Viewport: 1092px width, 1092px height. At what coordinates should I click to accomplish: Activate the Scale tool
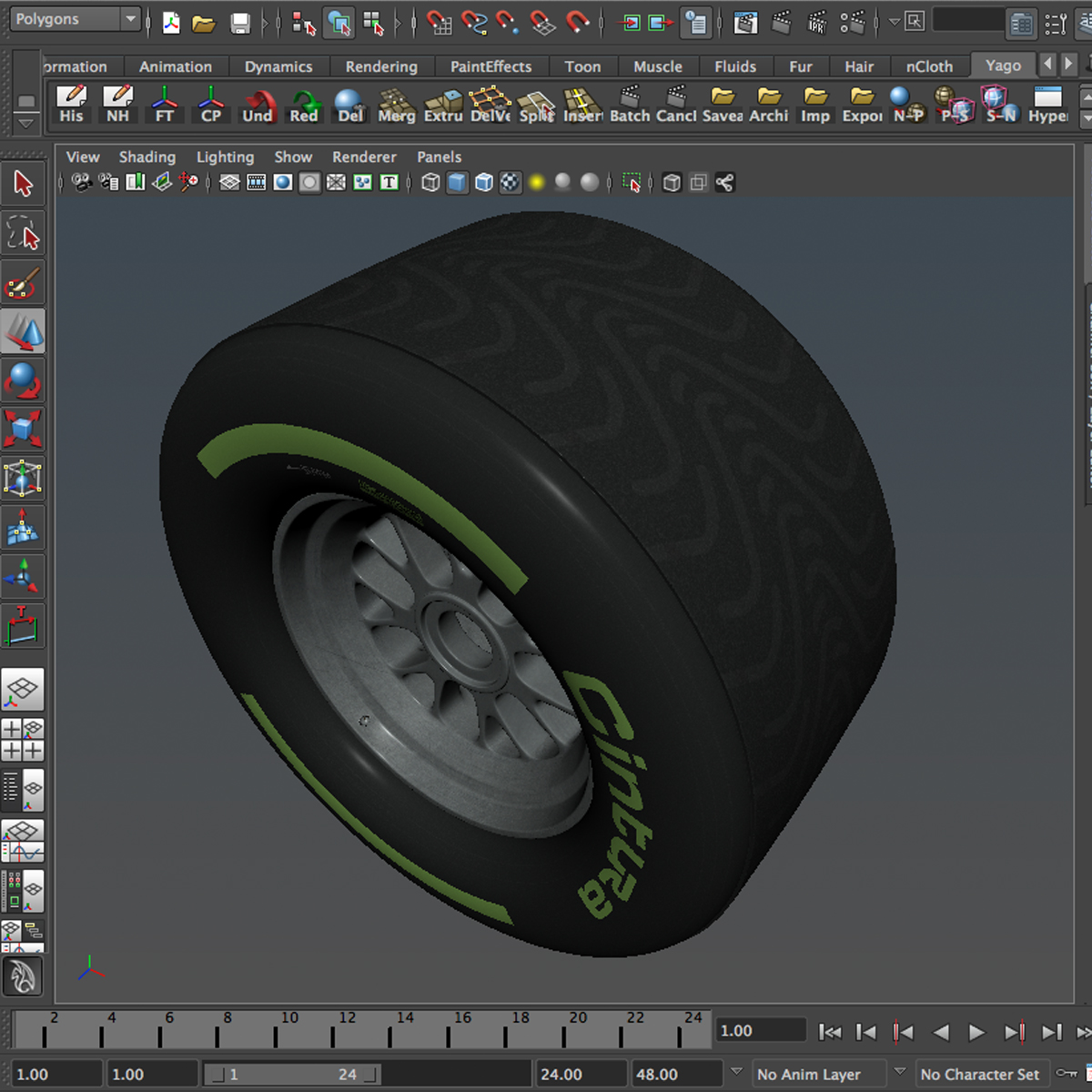point(23,428)
